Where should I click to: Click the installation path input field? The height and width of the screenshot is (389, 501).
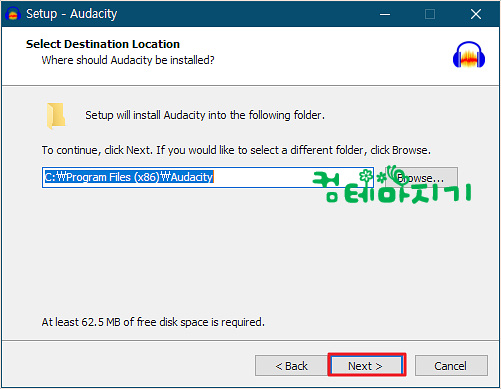(x=208, y=177)
